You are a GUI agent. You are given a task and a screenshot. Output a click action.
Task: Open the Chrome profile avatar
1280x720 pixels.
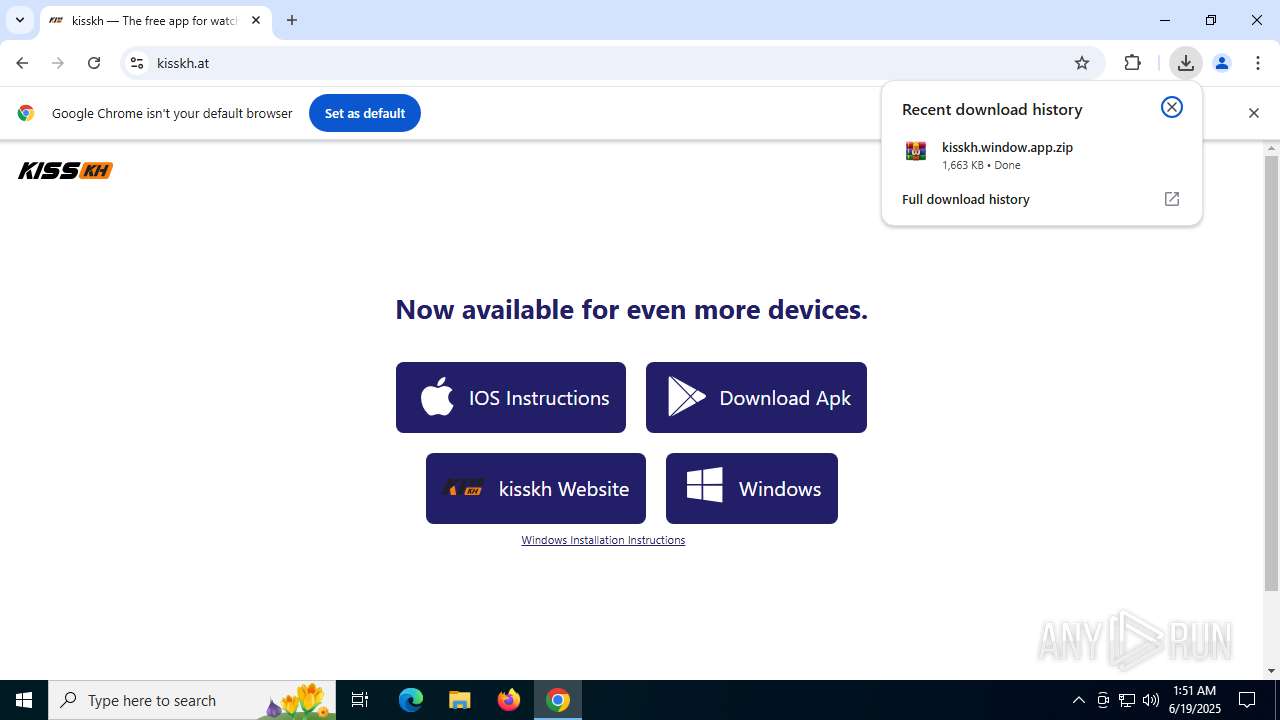1222,63
